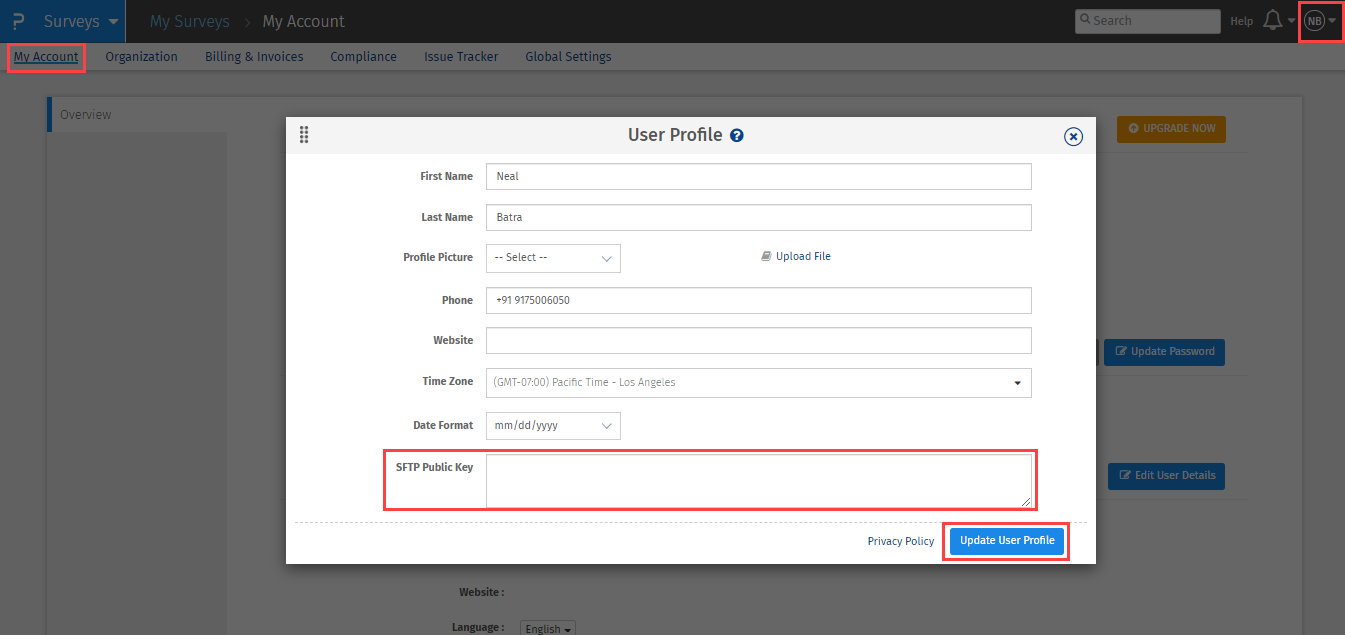Go to the Compliance tab
The height and width of the screenshot is (635, 1345).
(x=363, y=57)
